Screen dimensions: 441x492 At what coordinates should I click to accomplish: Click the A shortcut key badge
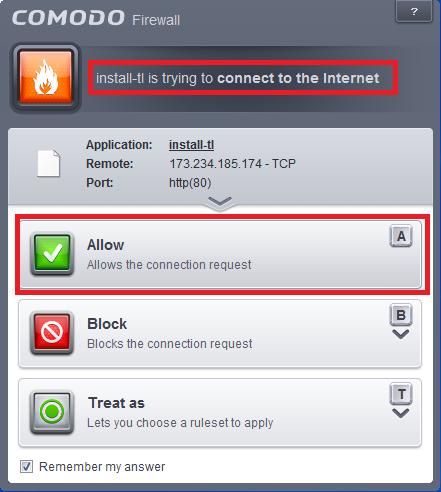click(x=401, y=236)
